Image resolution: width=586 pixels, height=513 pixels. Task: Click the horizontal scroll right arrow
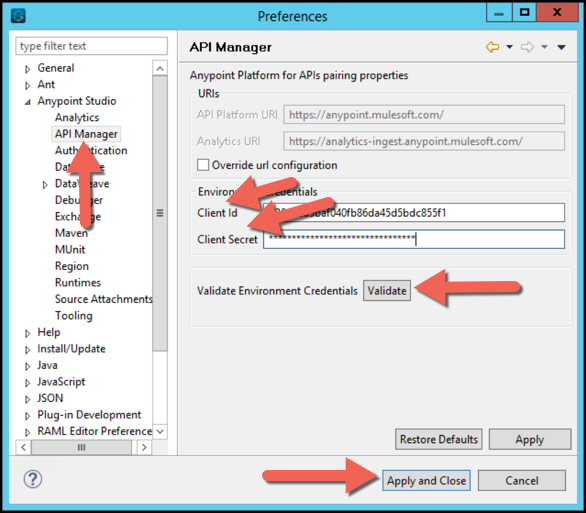pos(144,447)
